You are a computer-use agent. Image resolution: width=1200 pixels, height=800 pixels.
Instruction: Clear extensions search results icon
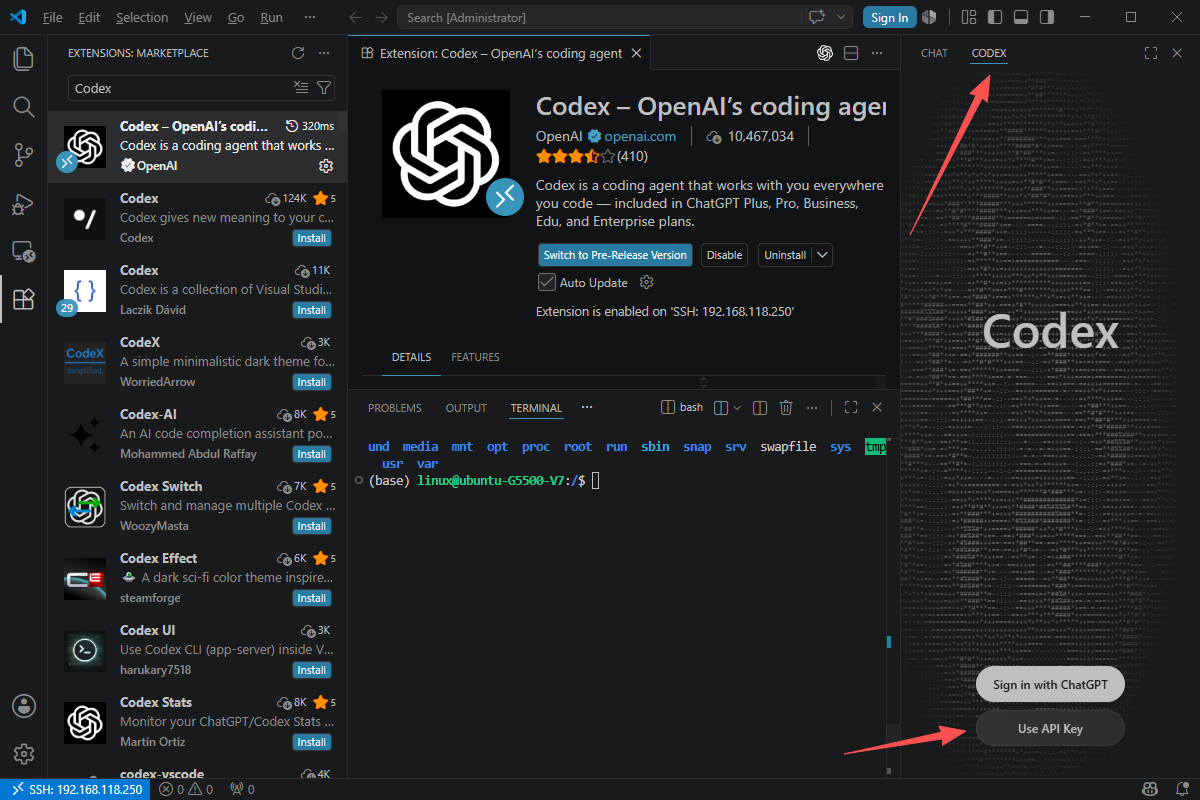click(x=301, y=88)
